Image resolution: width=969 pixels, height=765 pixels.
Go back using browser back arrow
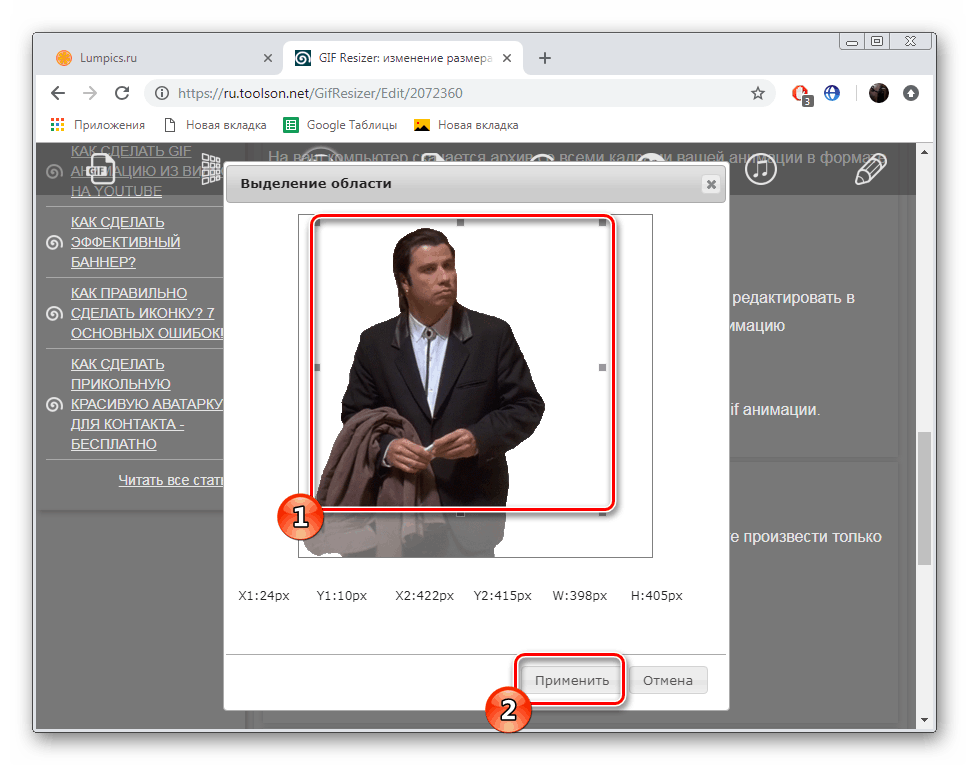[x=58, y=93]
